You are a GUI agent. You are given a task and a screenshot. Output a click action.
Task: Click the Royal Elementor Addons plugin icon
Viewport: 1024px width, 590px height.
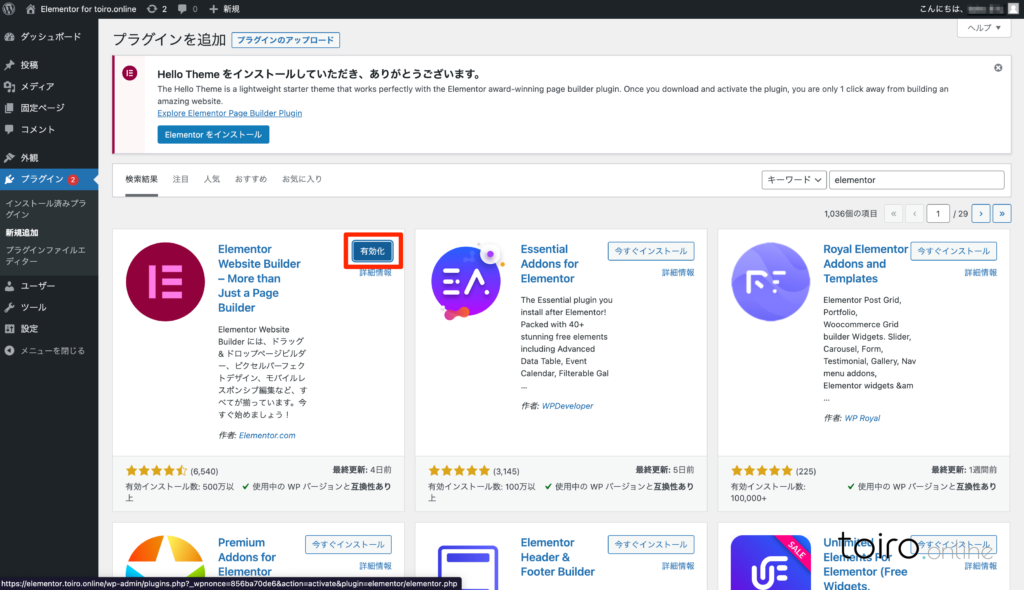pos(770,283)
